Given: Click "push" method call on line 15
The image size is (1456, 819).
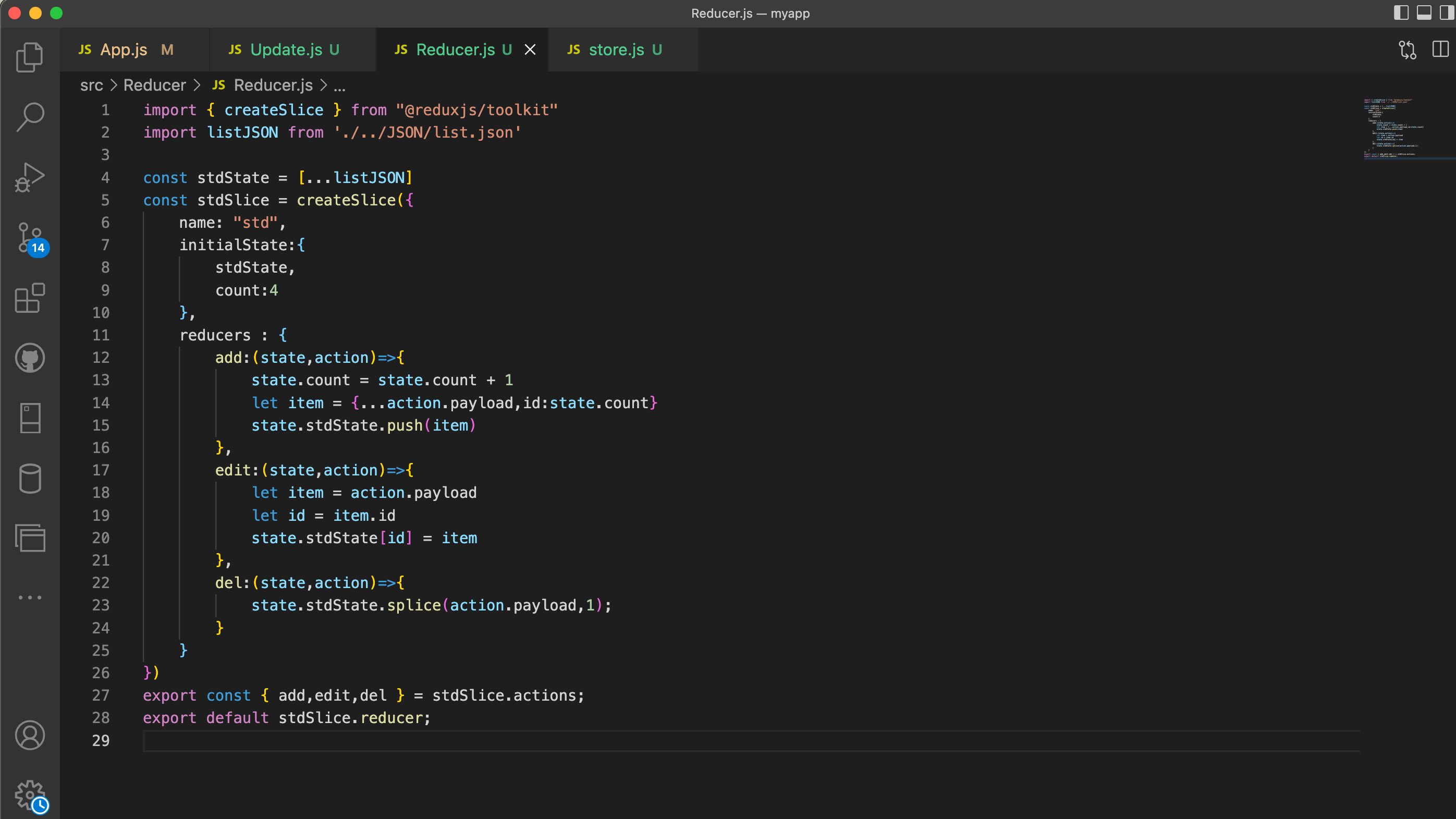Looking at the screenshot, I should tap(405, 425).
